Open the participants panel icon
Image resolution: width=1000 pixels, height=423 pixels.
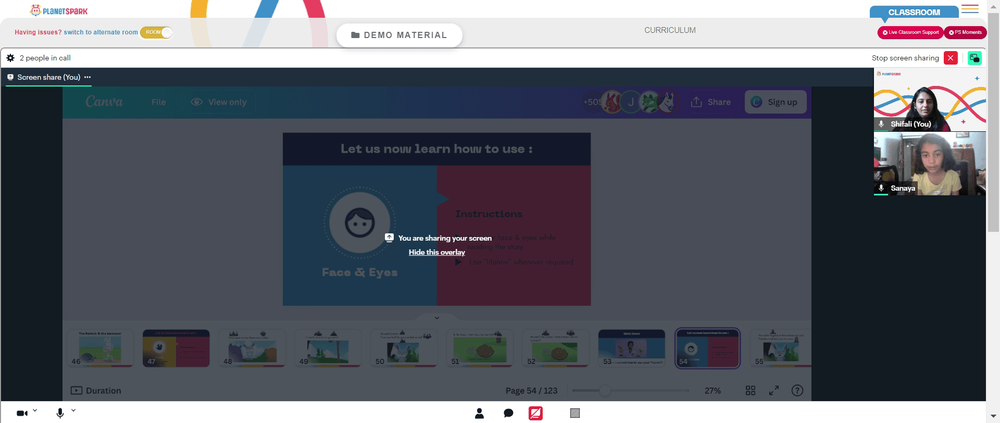coord(480,413)
